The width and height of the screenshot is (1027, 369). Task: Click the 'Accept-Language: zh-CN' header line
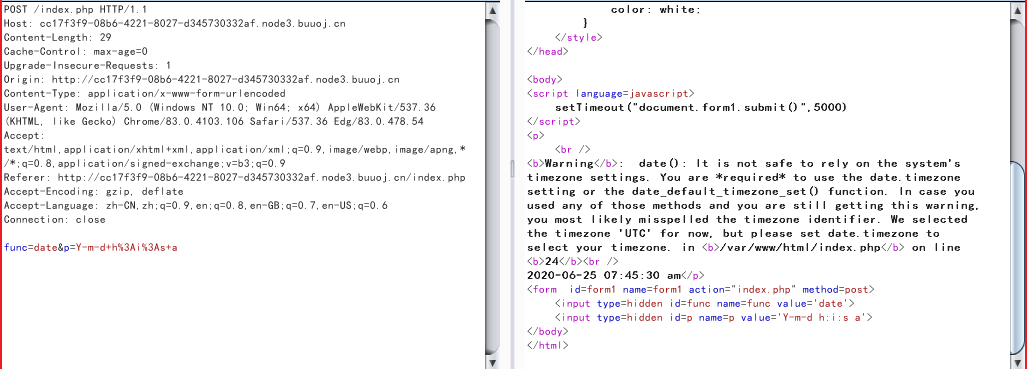tap(196, 205)
